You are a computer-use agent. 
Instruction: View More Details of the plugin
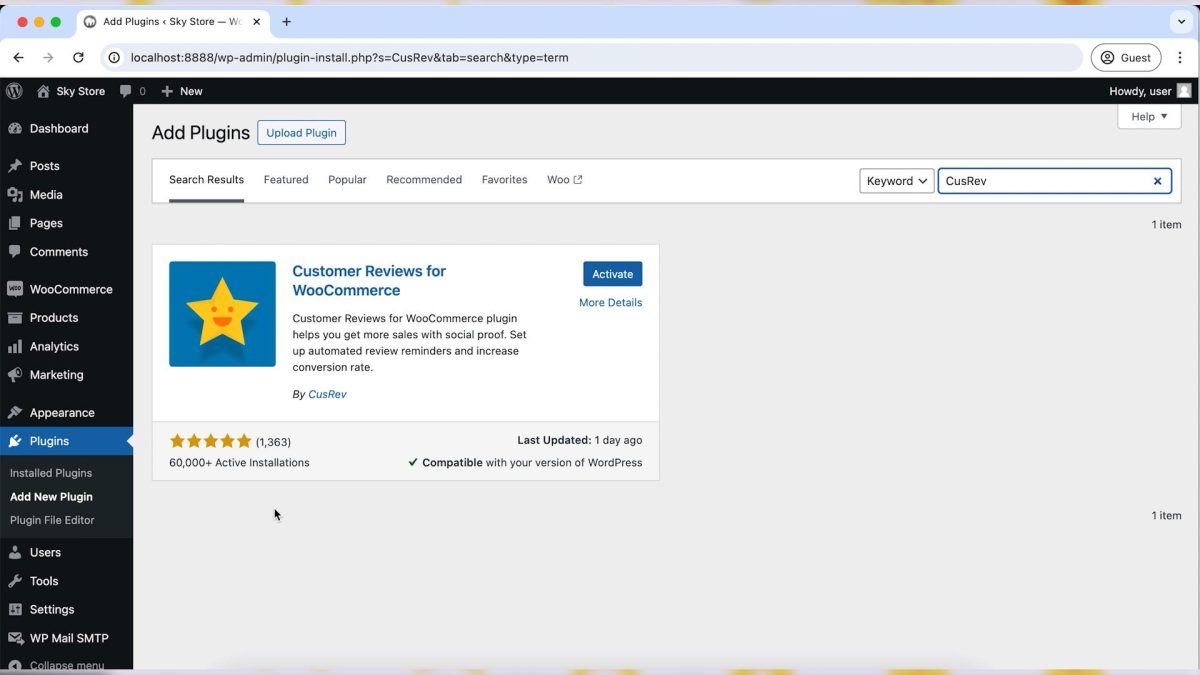pyautogui.click(x=610, y=302)
